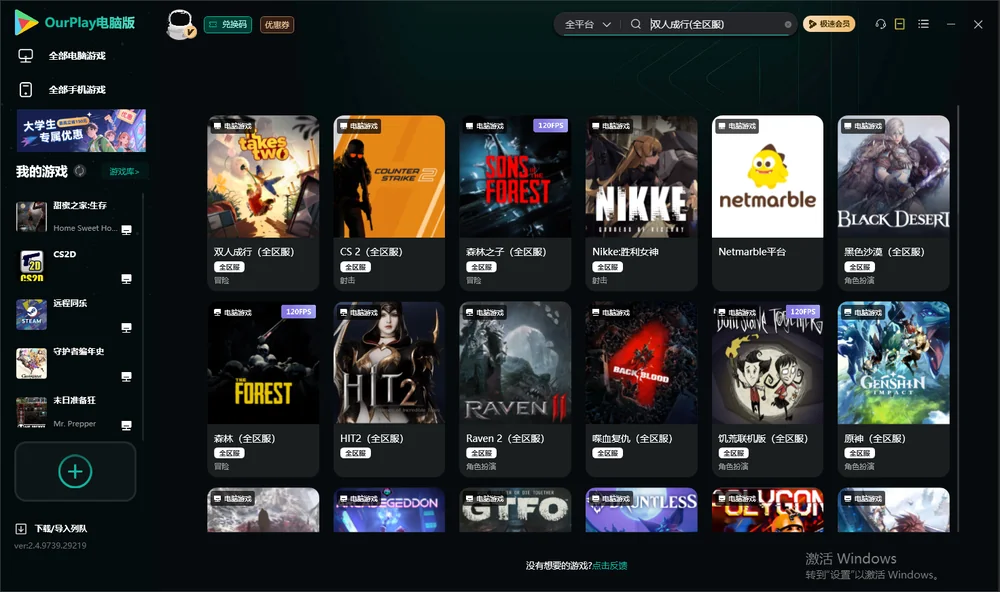
Task: Click the search magnifier icon
Action: click(635, 24)
